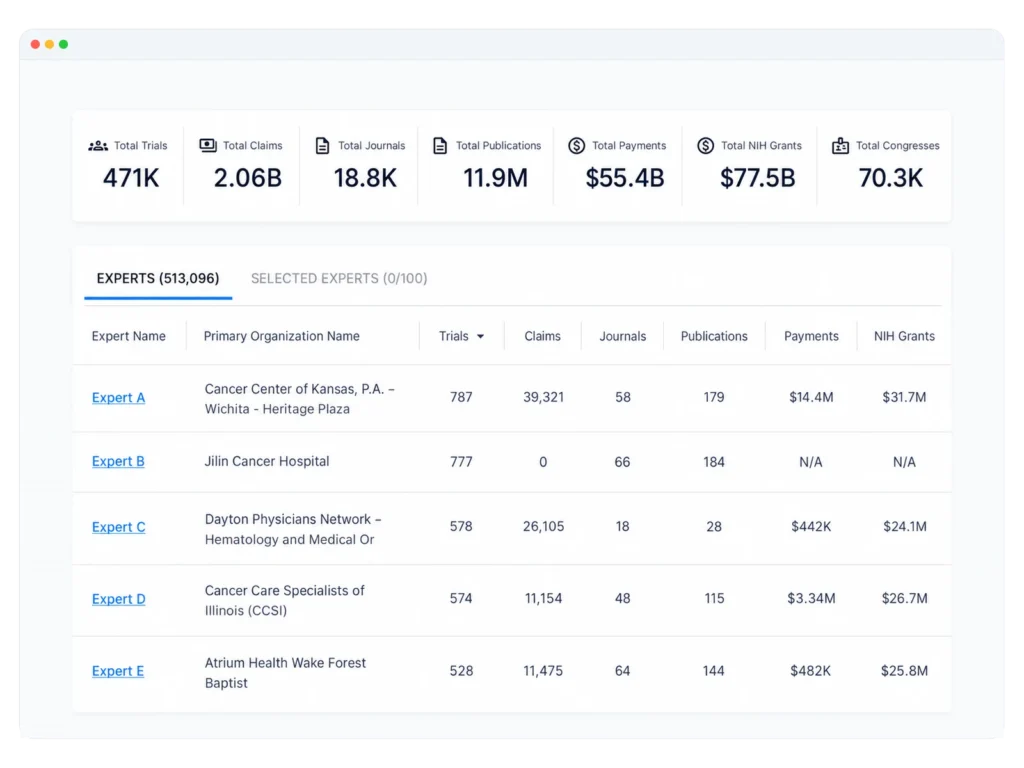Click the Primary Organization Name column header
This screenshot has width=1024, height=768.
(281, 336)
